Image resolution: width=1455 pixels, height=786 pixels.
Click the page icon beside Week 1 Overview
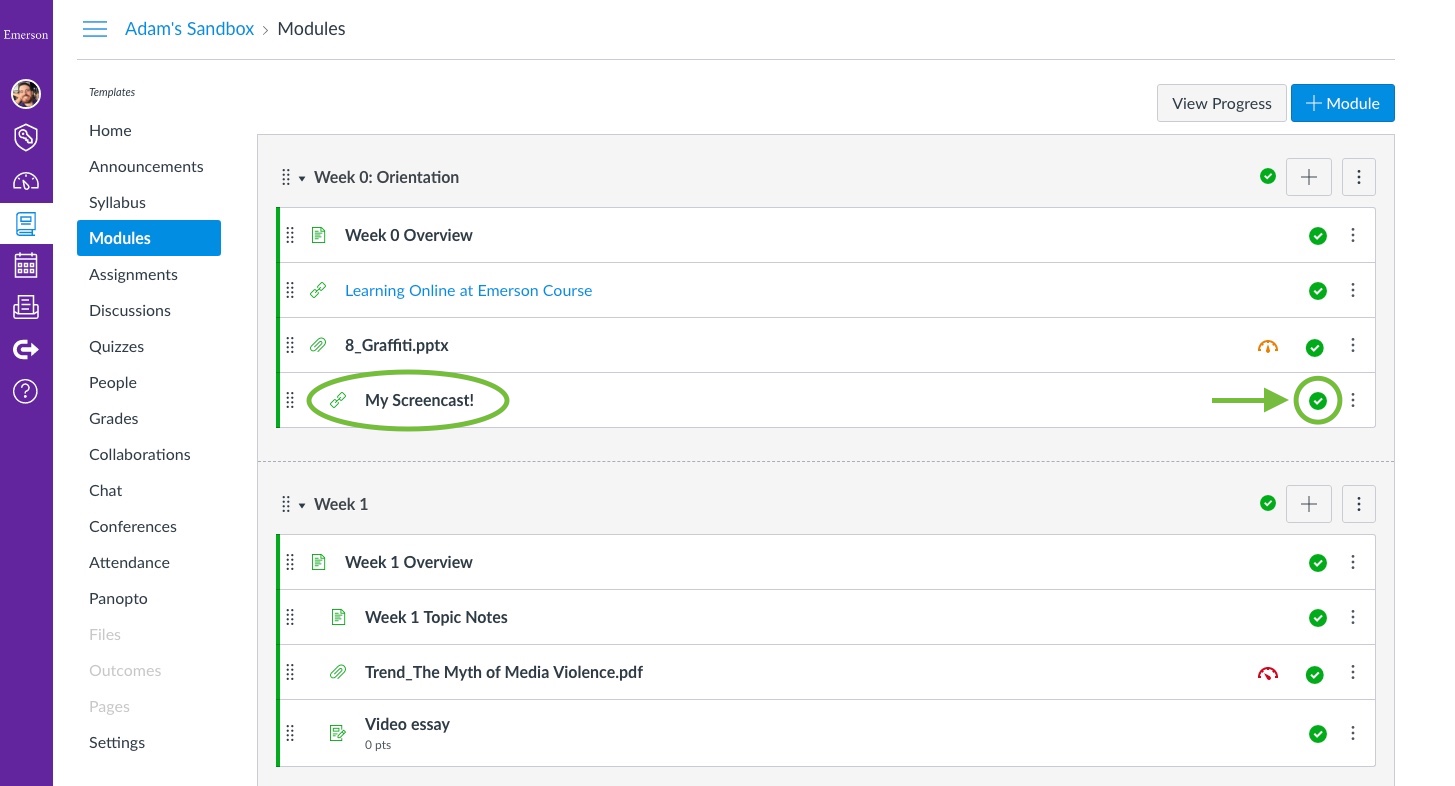pyautogui.click(x=319, y=562)
